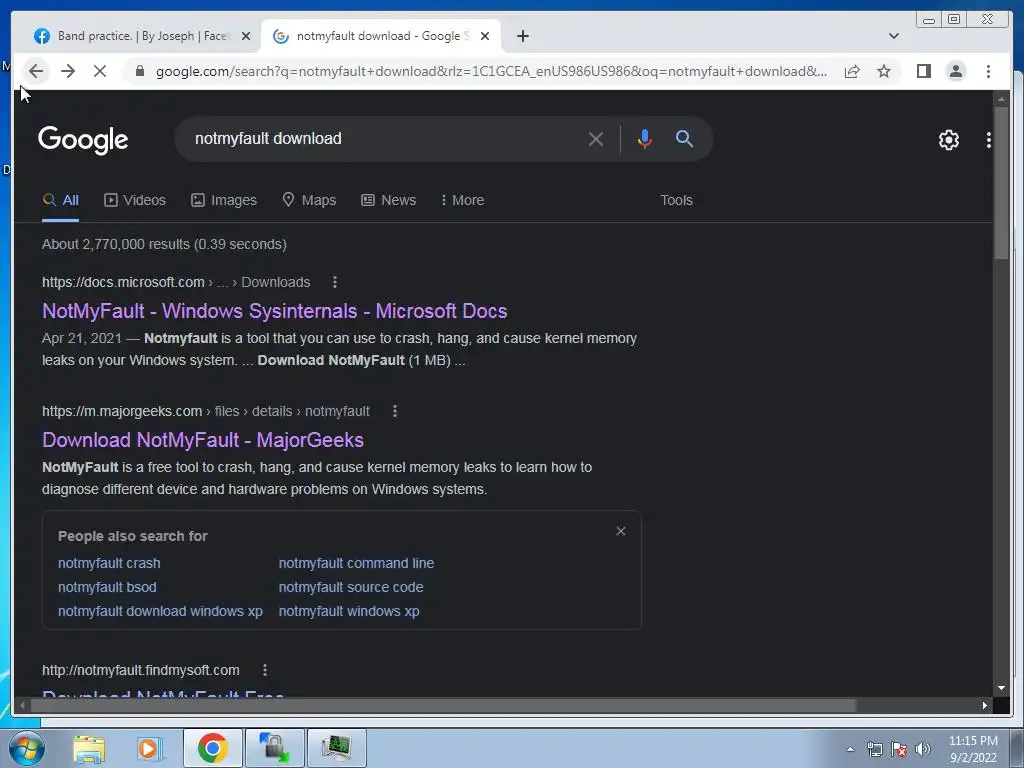The image size is (1024, 768).
Task: Click the horizontal scrollbar right arrow
Action: [x=984, y=705]
